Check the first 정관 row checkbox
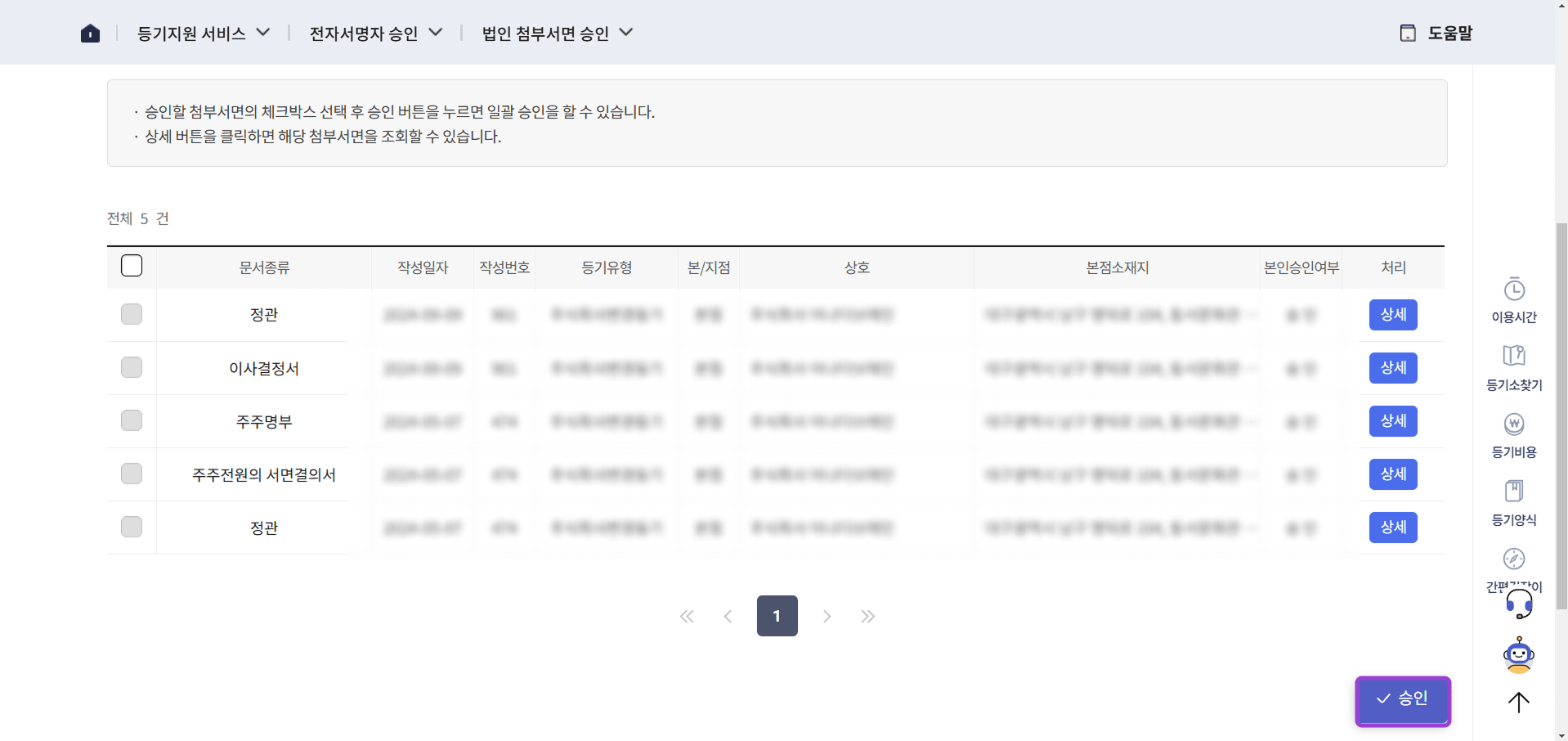1568x741 pixels. click(x=132, y=314)
